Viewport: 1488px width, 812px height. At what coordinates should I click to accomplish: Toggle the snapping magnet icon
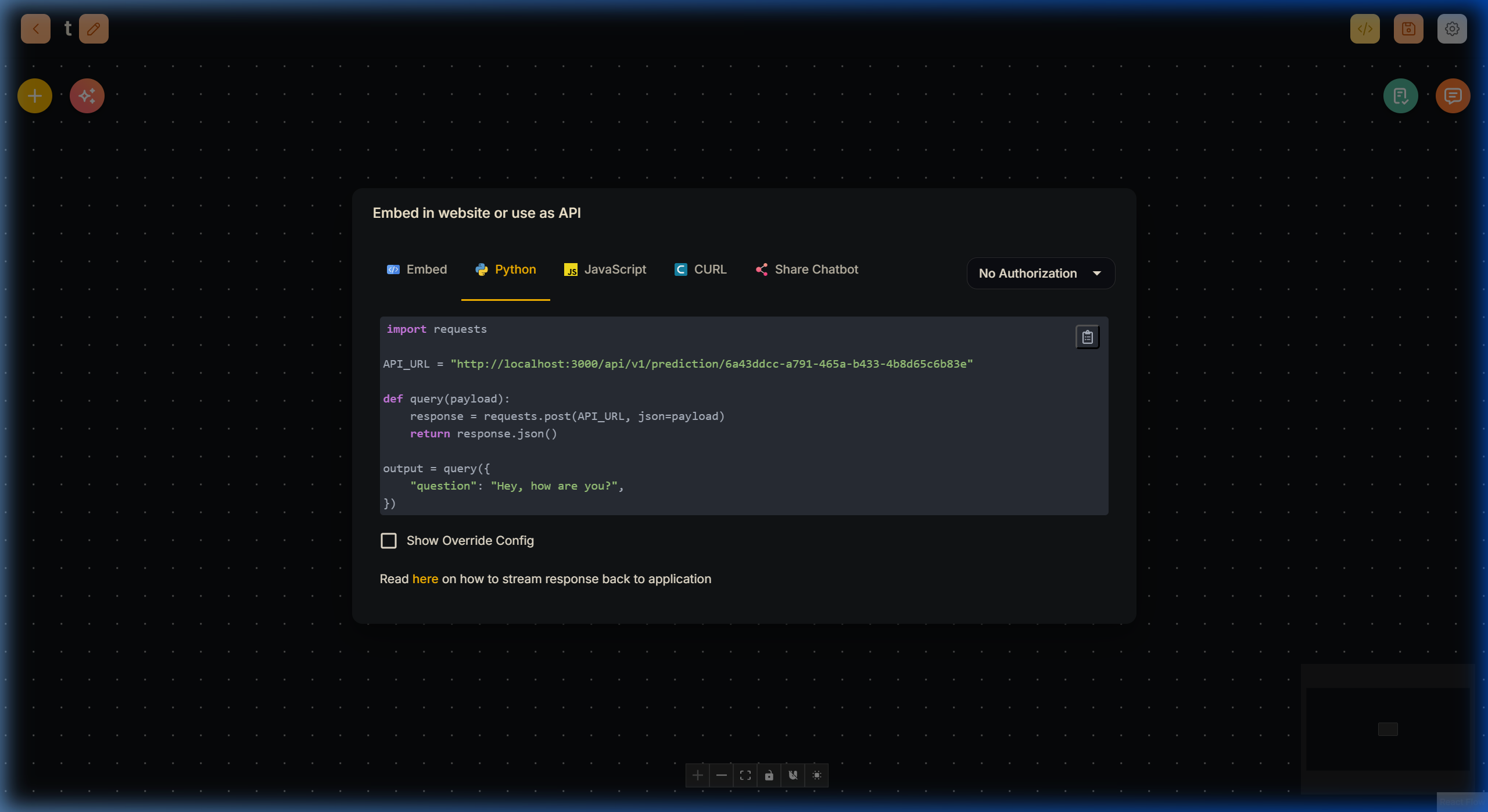(793, 775)
